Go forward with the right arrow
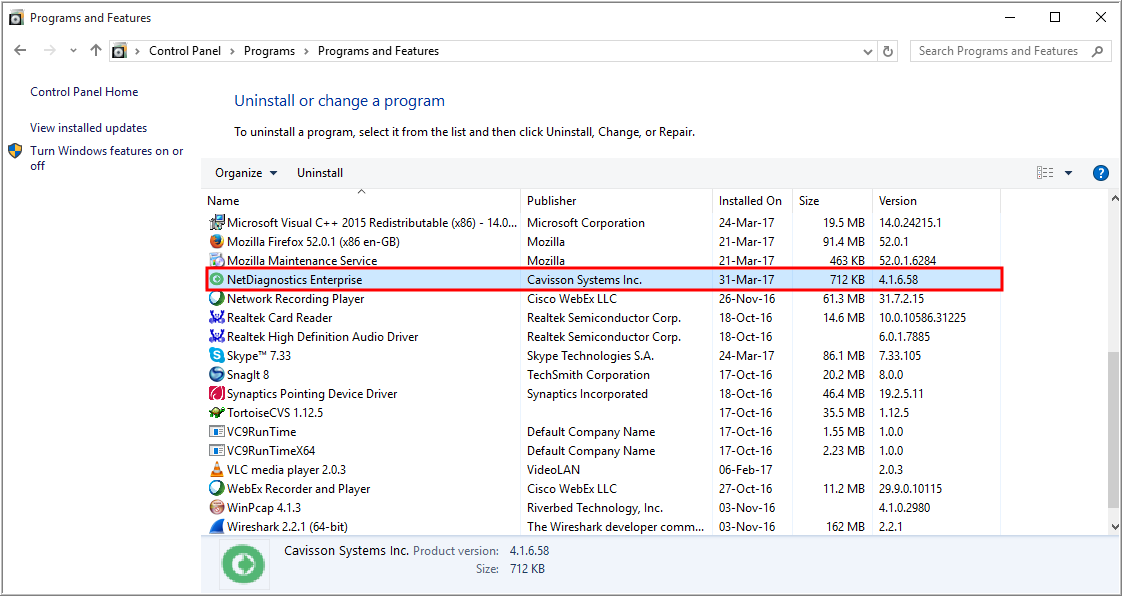Image resolution: width=1122 pixels, height=596 pixels. tap(49, 51)
